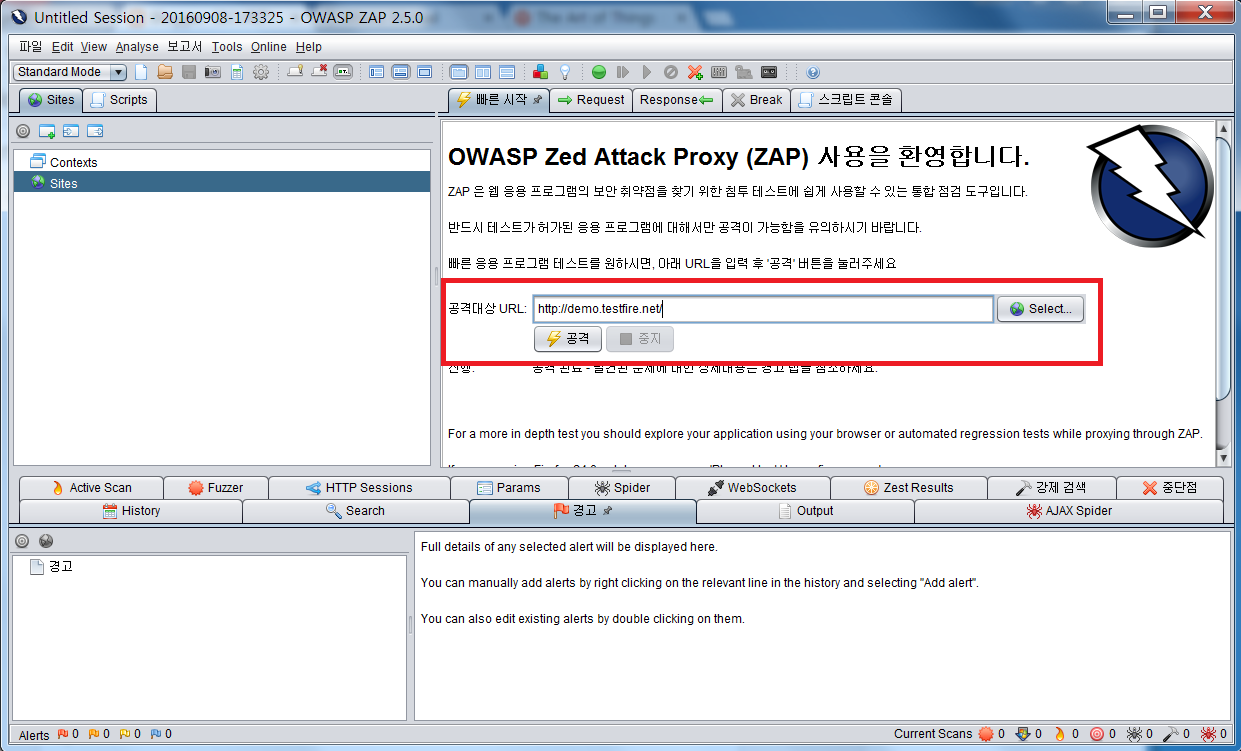1241x751 pixels.
Task: Create a new session with blank page icon
Action: [x=139, y=72]
